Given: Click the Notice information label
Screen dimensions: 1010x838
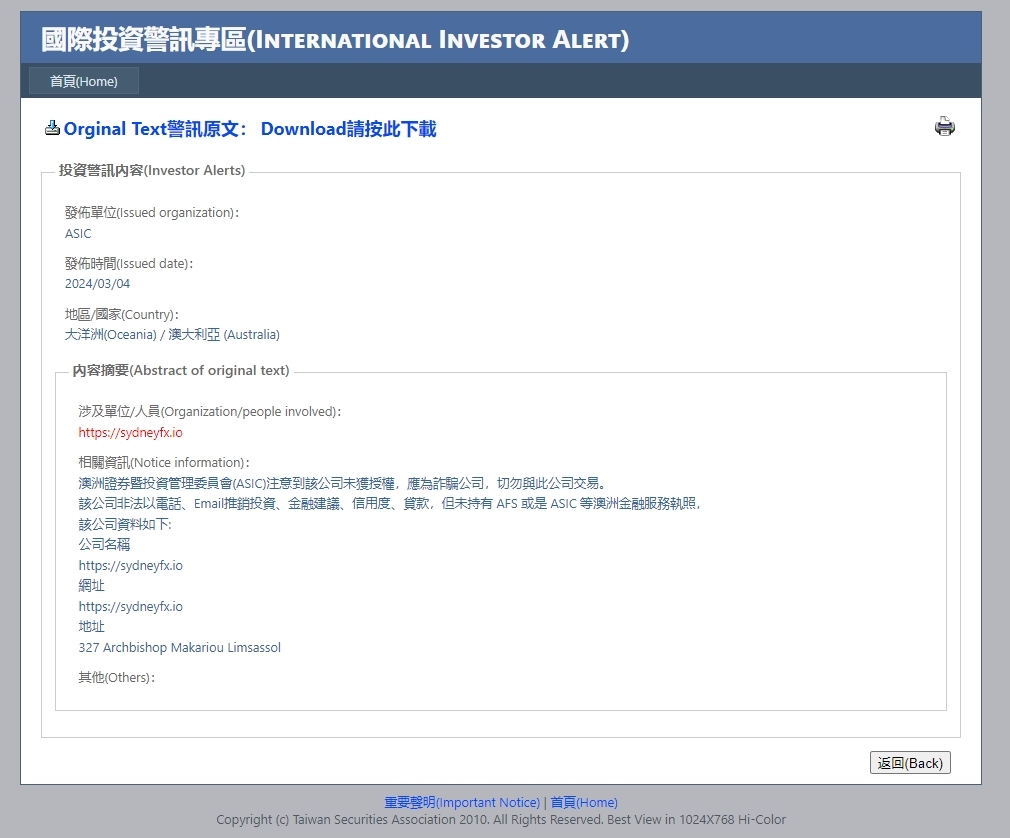Looking at the screenshot, I should coord(164,463).
